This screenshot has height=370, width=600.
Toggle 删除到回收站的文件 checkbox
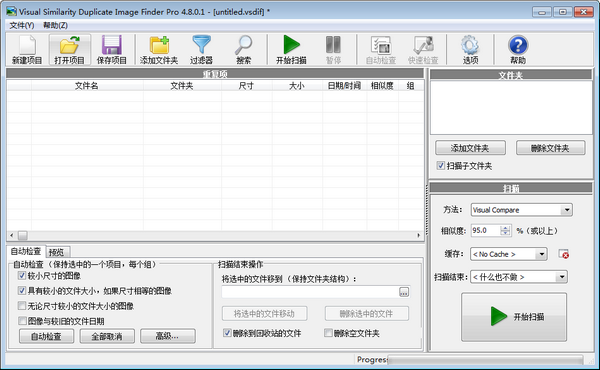point(227,333)
